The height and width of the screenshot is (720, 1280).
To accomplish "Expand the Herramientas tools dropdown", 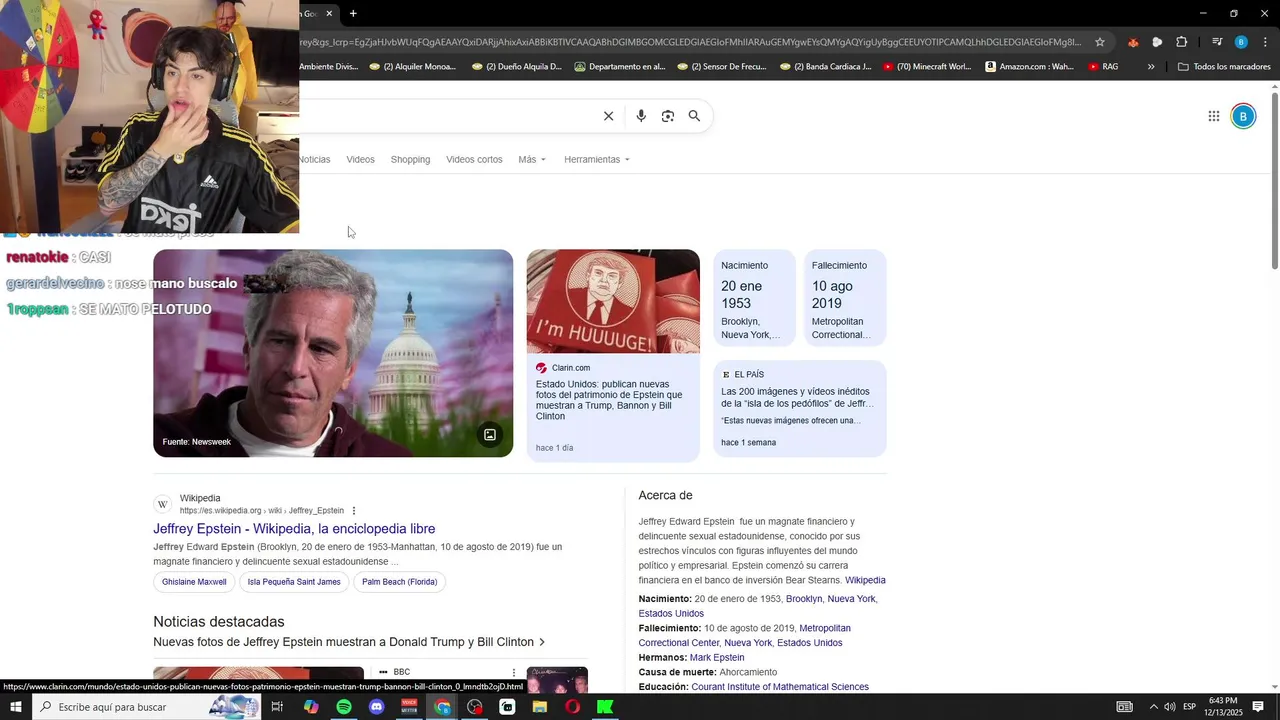I will tap(597, 160).
